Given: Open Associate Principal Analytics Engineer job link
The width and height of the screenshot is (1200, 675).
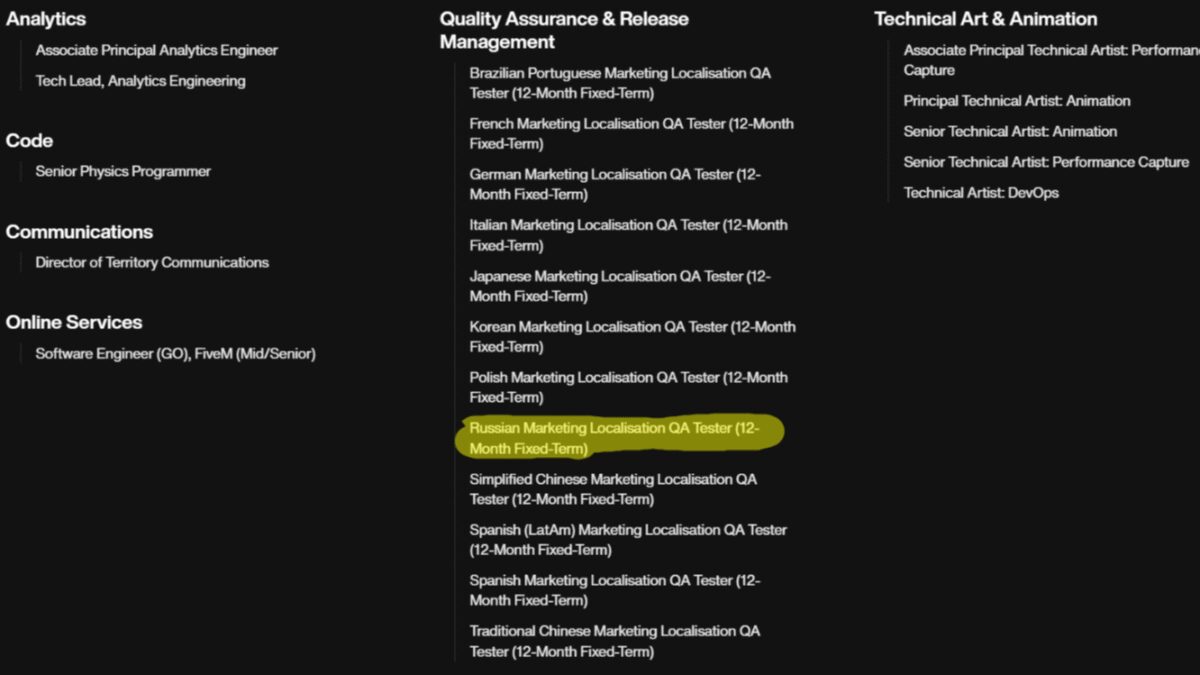Looking at the screenshot, I should (x=156, y=50).
